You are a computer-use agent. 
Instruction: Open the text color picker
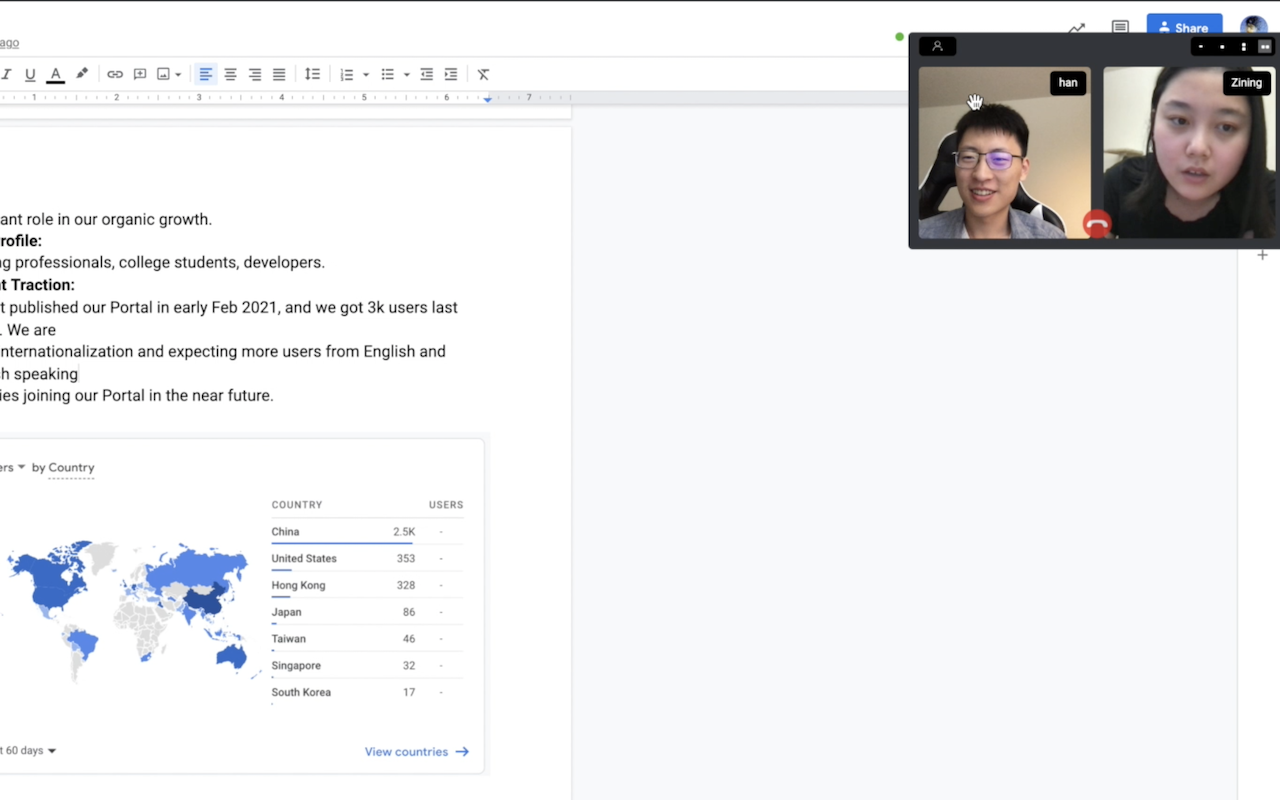[x=56, y=74]
